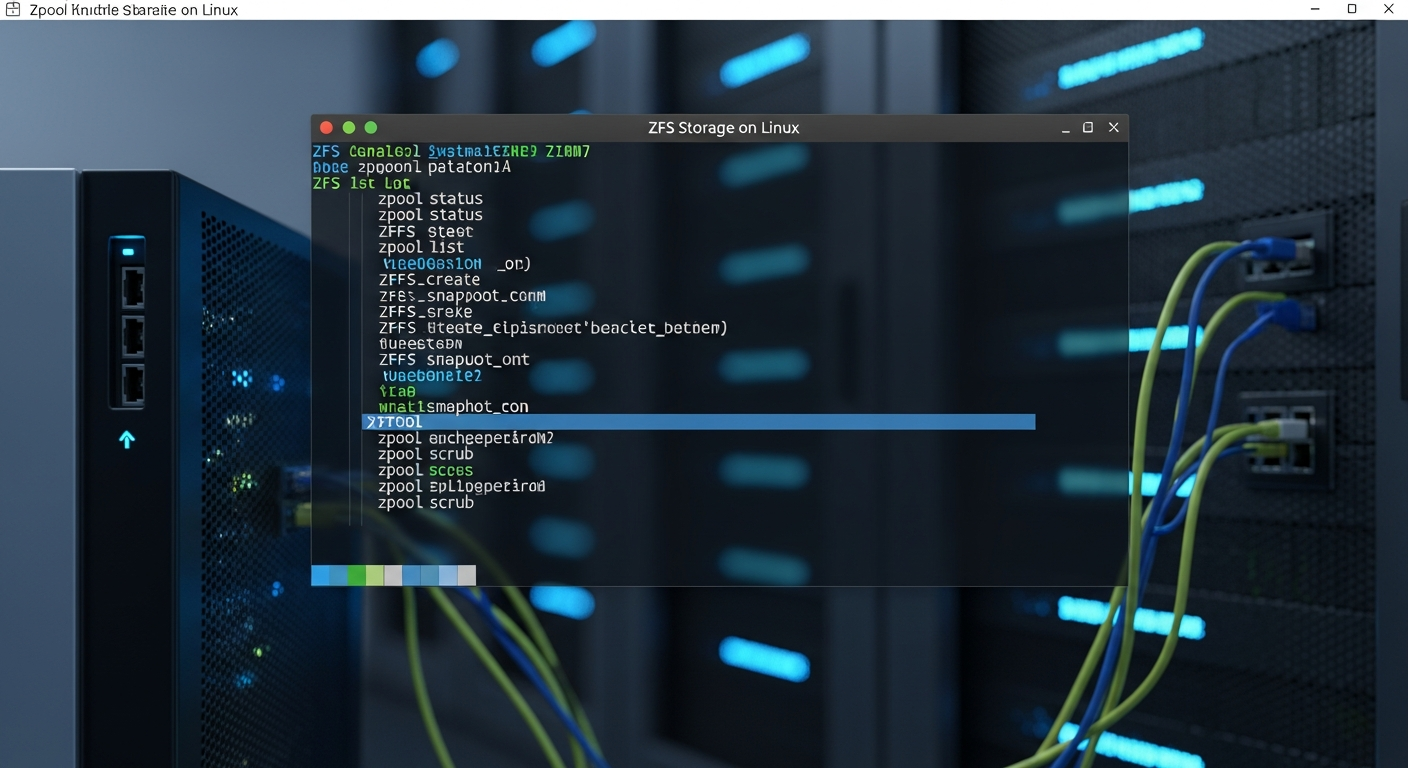Click the arrow glyph on the highlighted ZFTOOL row
Image resolution: width=1408 pixels, height=768 pixels.
coord(371,421)
